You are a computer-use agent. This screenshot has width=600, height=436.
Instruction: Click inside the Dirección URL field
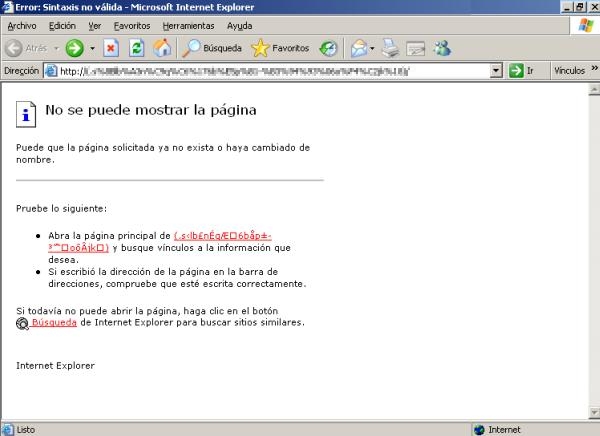click(x=267, y=71)
